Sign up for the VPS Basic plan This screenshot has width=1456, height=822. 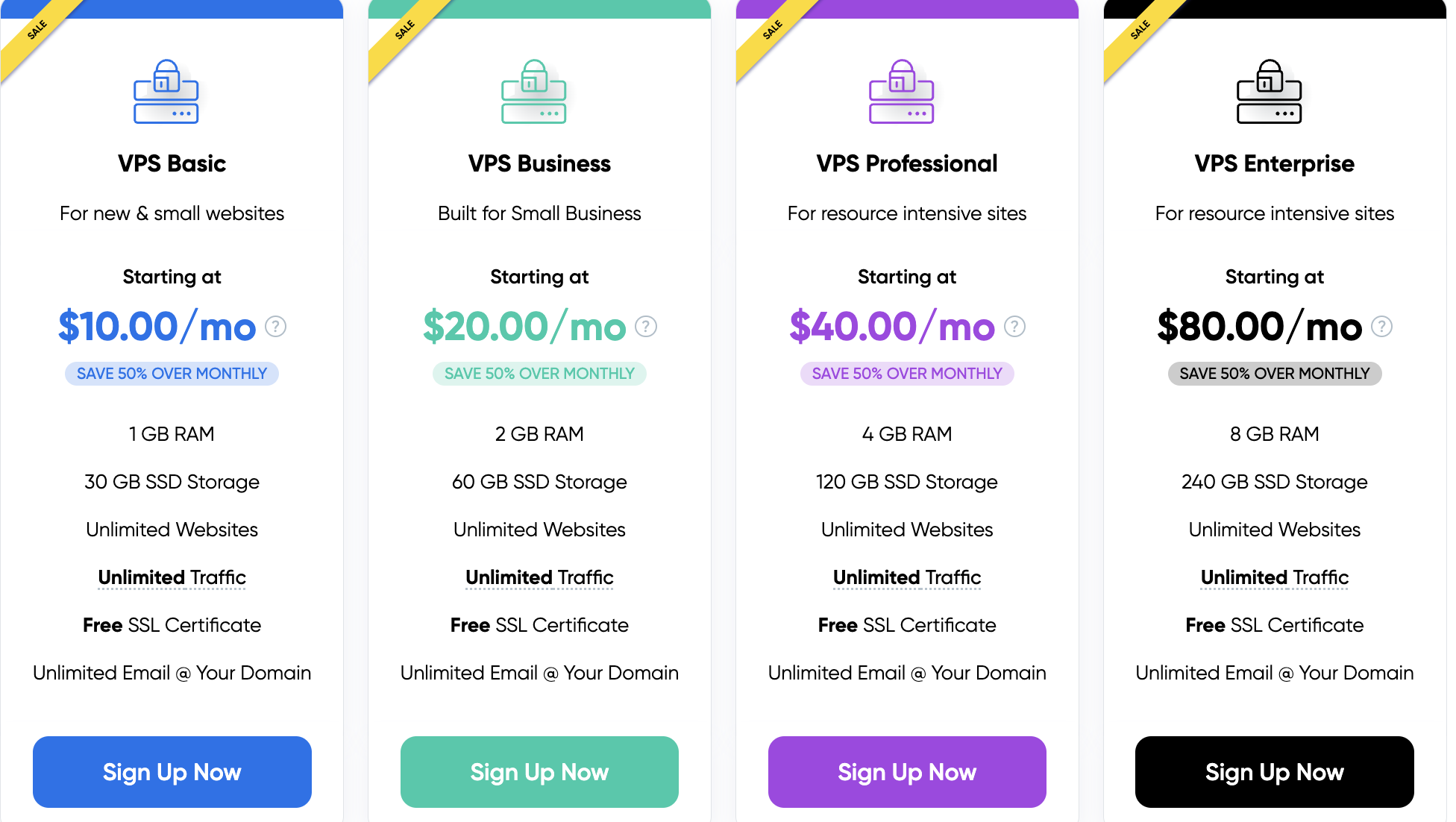point(172,772)
